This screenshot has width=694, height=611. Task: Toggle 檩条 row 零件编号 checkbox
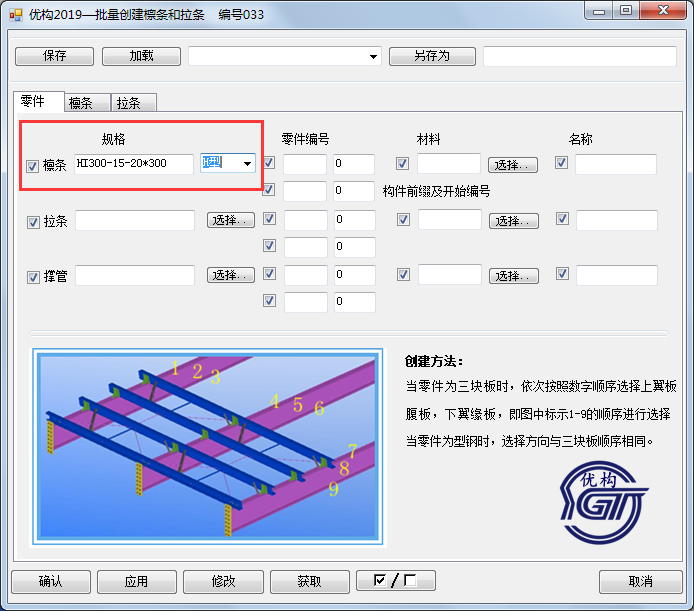(x=269, y=163)
